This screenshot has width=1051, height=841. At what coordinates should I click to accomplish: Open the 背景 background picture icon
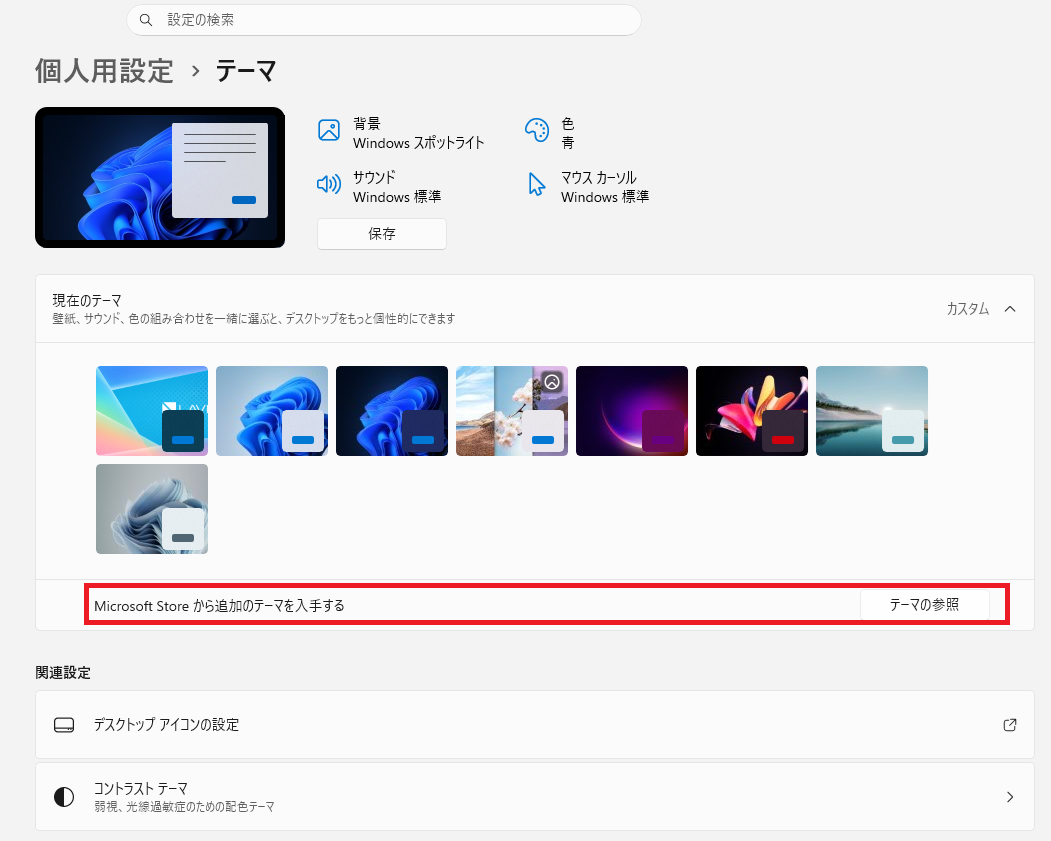[328, 130]
